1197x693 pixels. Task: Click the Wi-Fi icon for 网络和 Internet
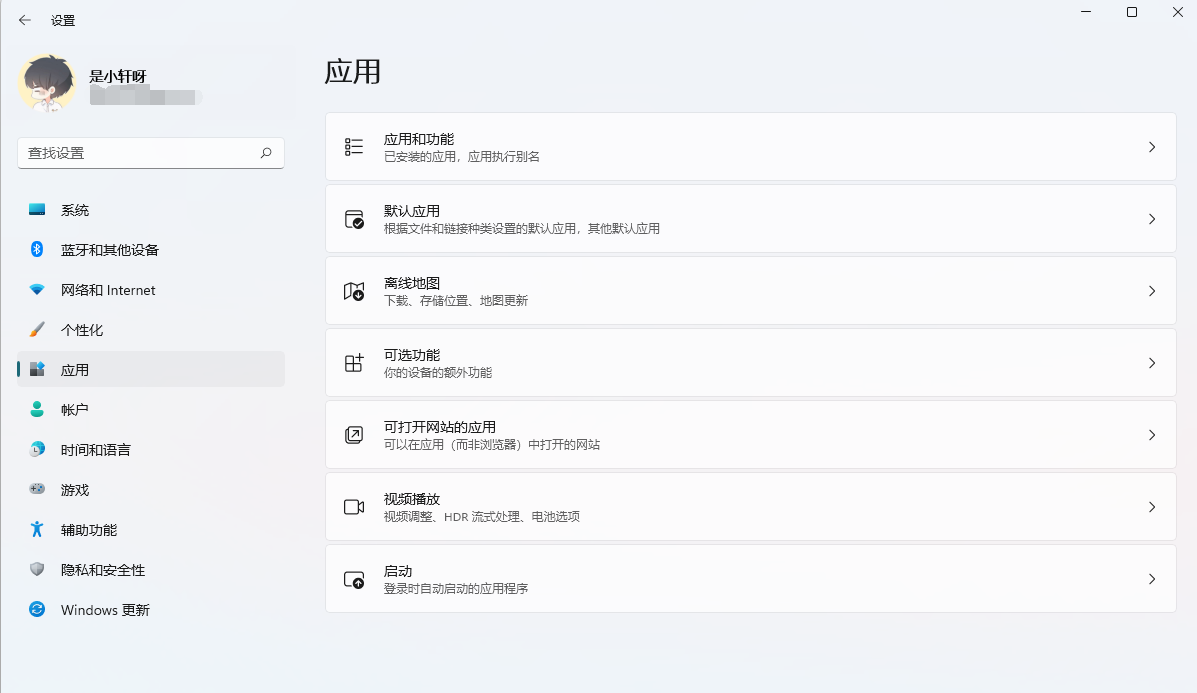coord(37,289)
